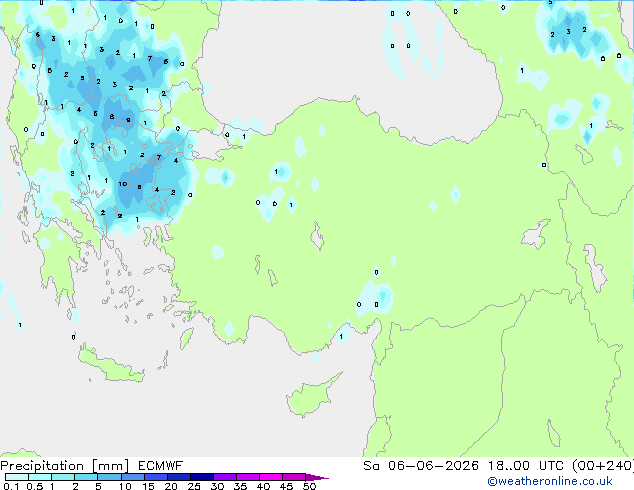Click the Crete island on the map
634x490 pixels.
111,367
